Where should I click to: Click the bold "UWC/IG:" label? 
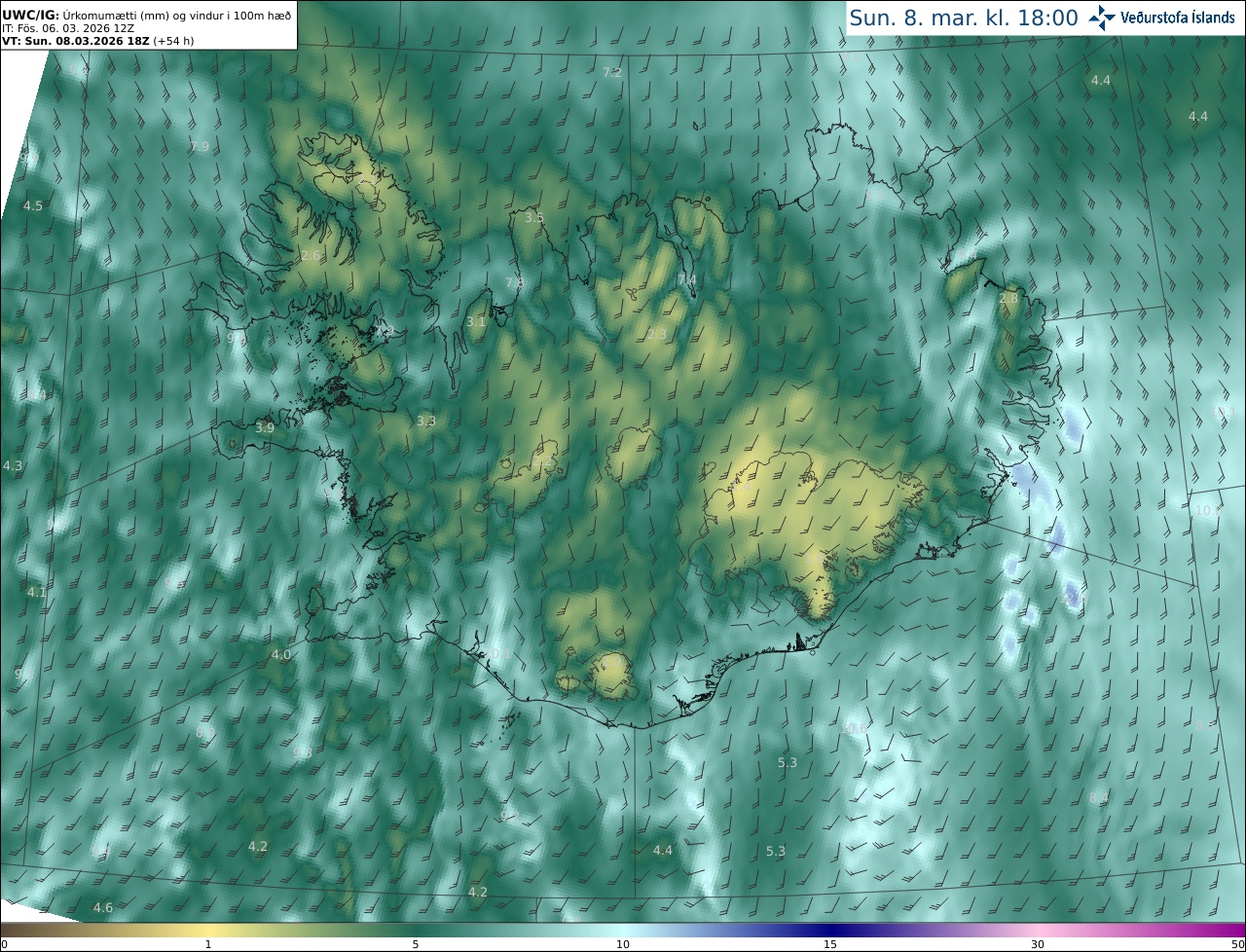(x=31, y=15)
